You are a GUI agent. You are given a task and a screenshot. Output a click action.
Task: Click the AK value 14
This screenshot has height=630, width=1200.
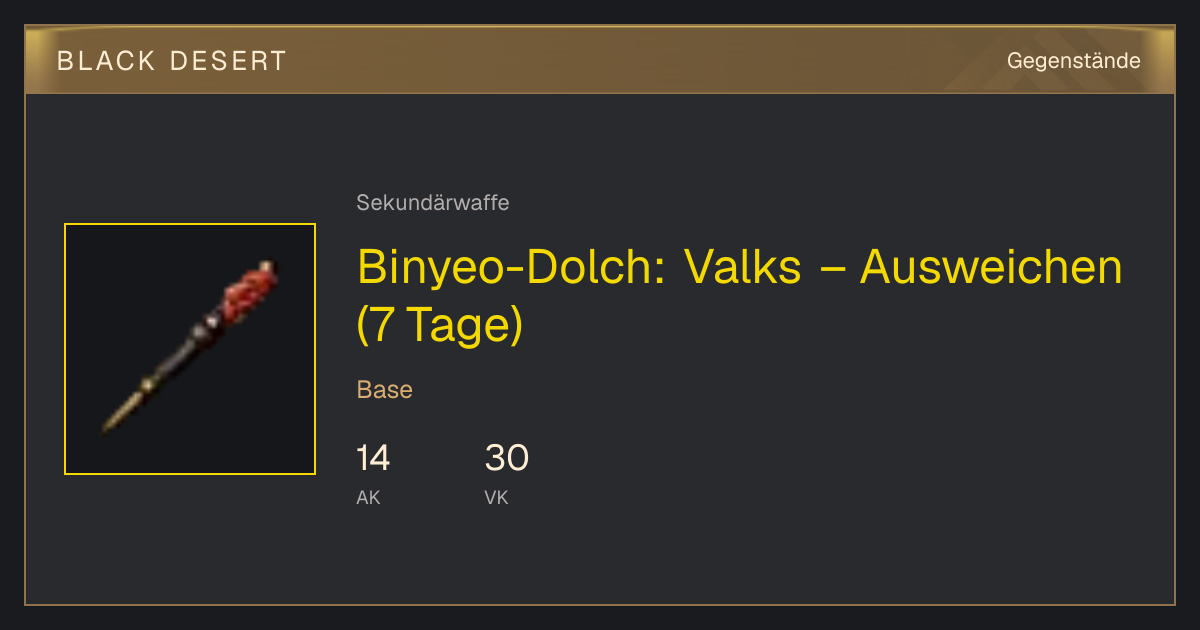pos(373,458)
